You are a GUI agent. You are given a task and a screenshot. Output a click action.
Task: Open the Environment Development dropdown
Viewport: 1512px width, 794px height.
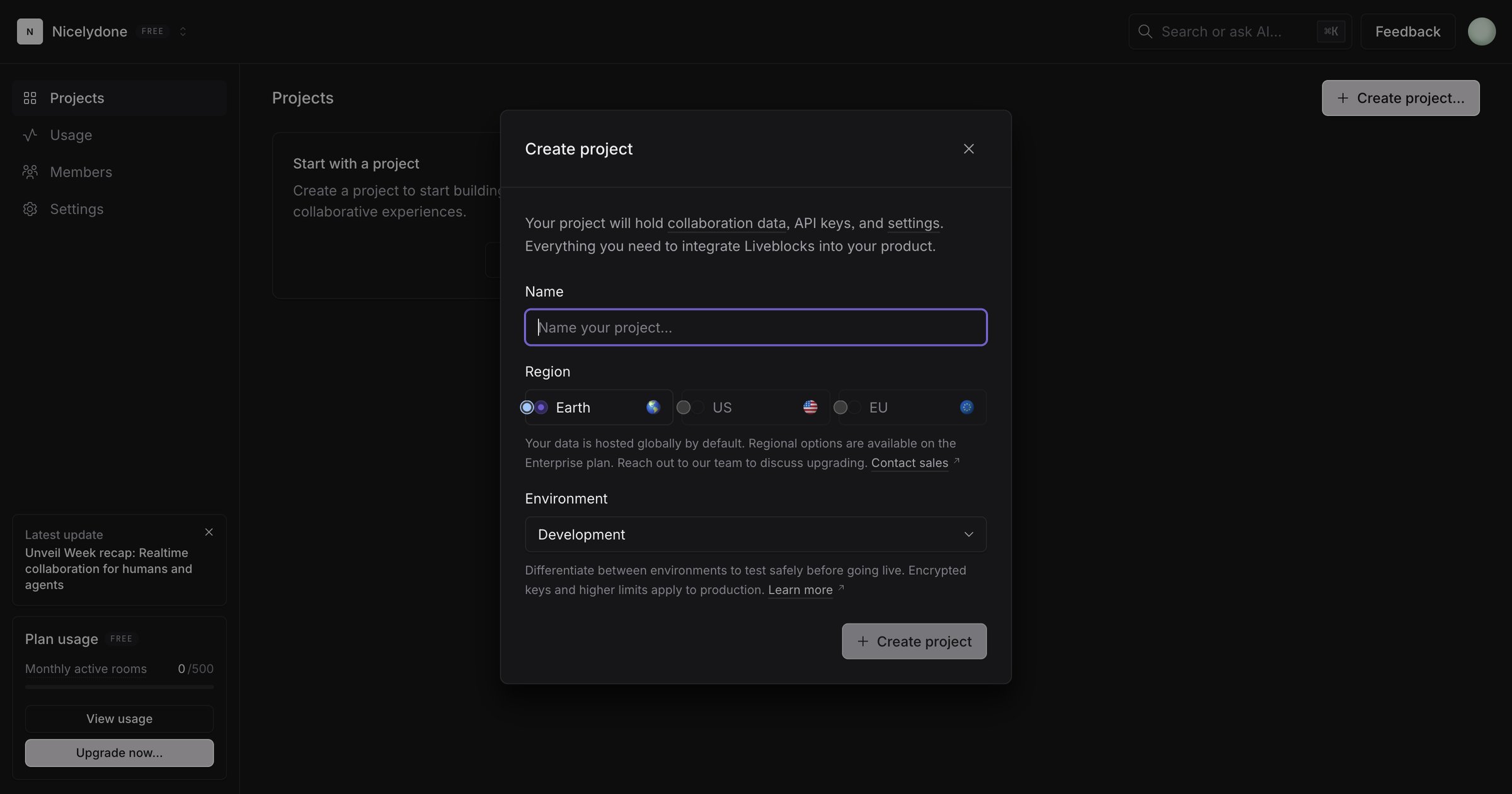click(755, 534)
